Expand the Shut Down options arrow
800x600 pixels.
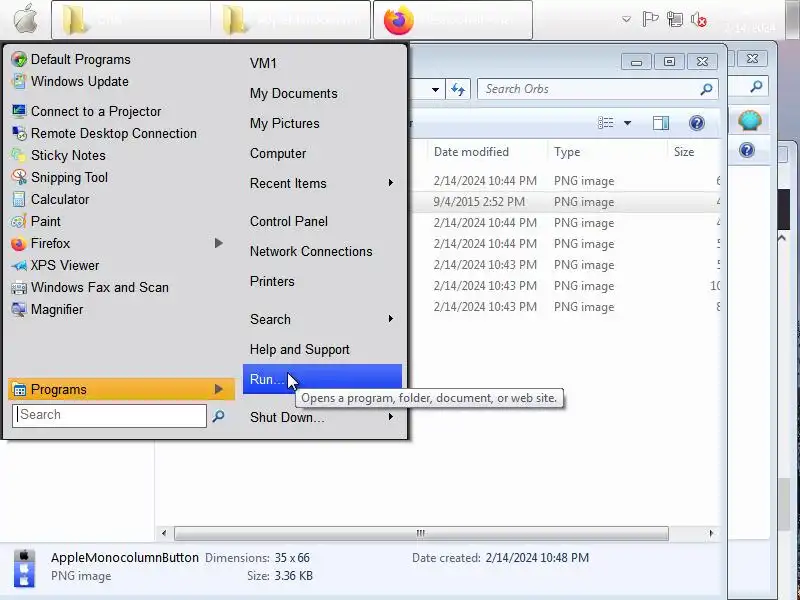(391, 417)
